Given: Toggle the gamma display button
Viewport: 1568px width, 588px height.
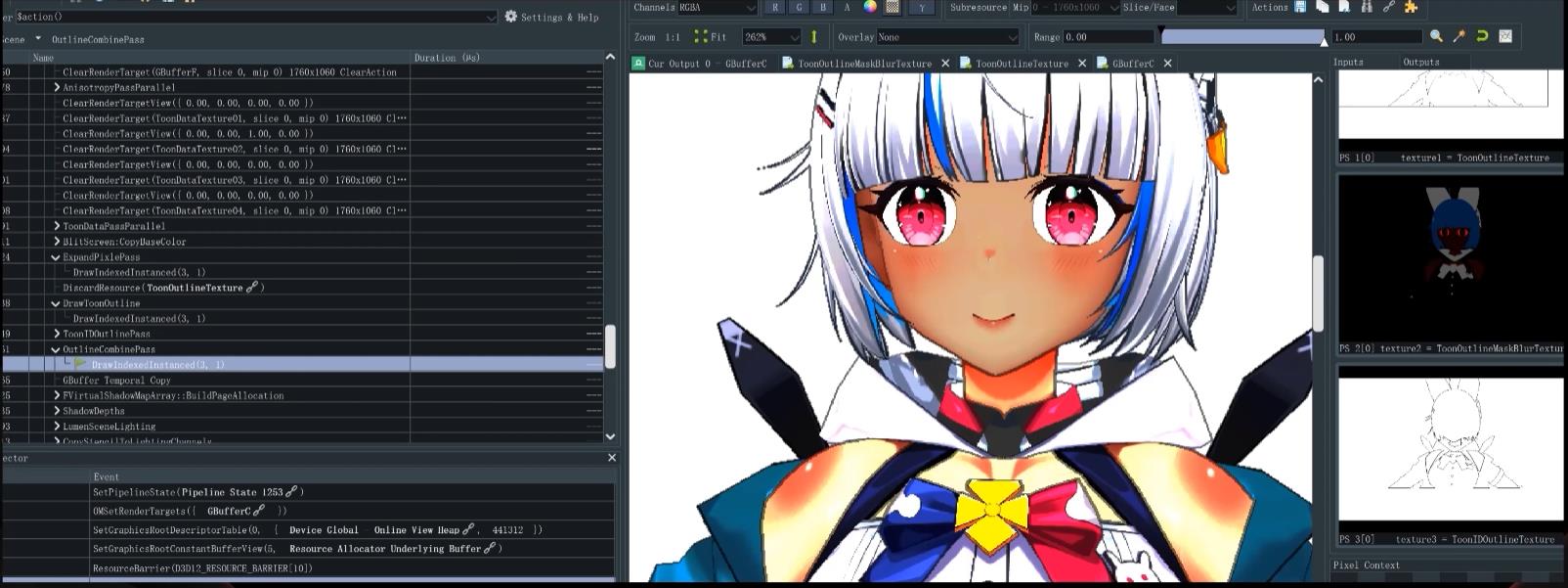Looking at the screenshot, I should pos(922,7).
